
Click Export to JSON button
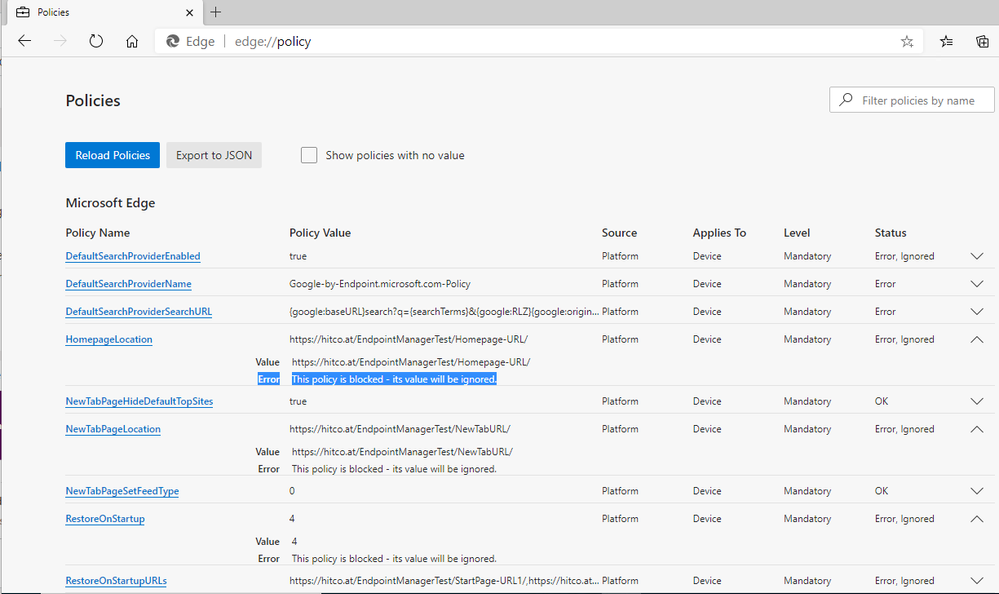pos(214,155)
